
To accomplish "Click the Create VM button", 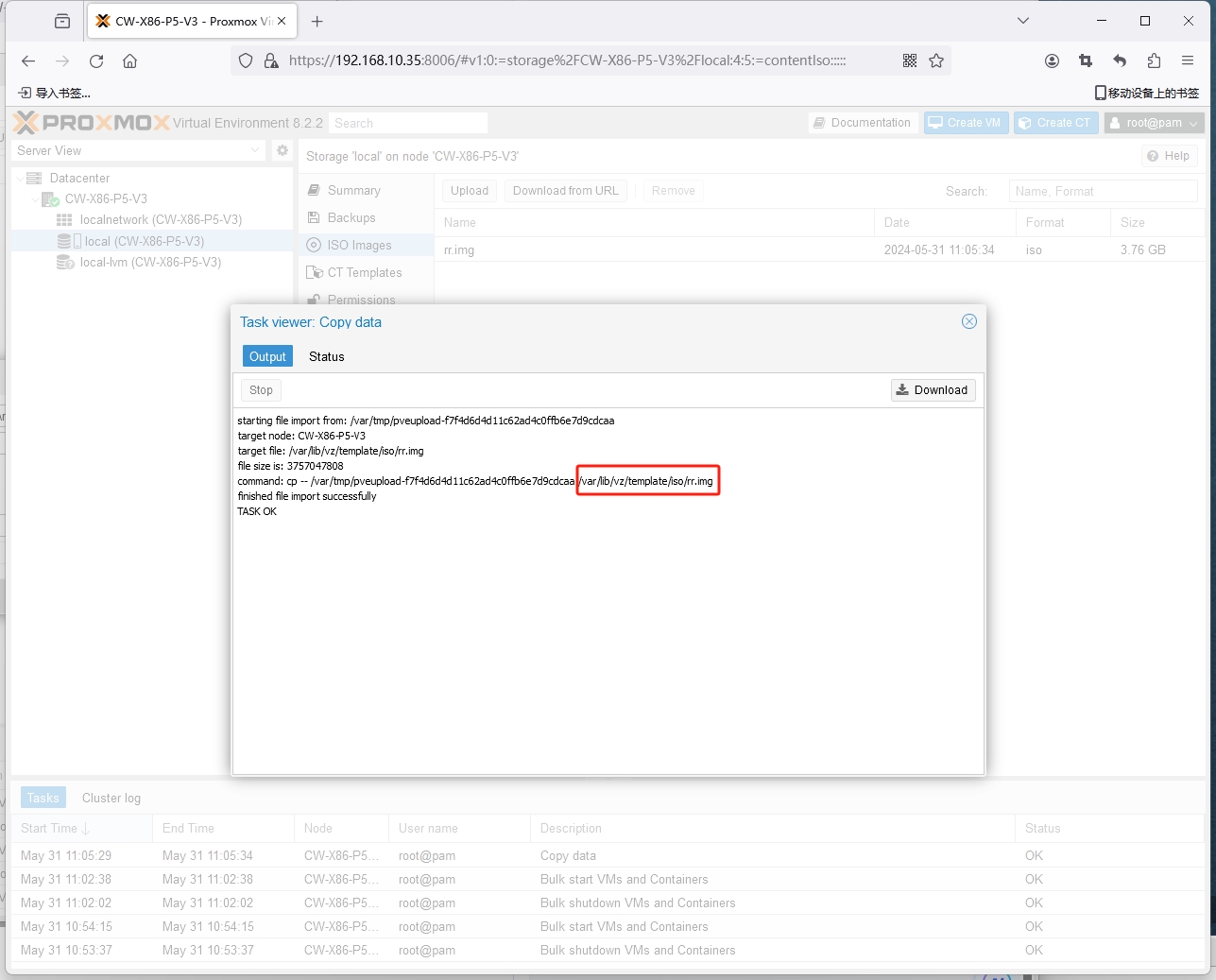I will [x=966, y=123].
